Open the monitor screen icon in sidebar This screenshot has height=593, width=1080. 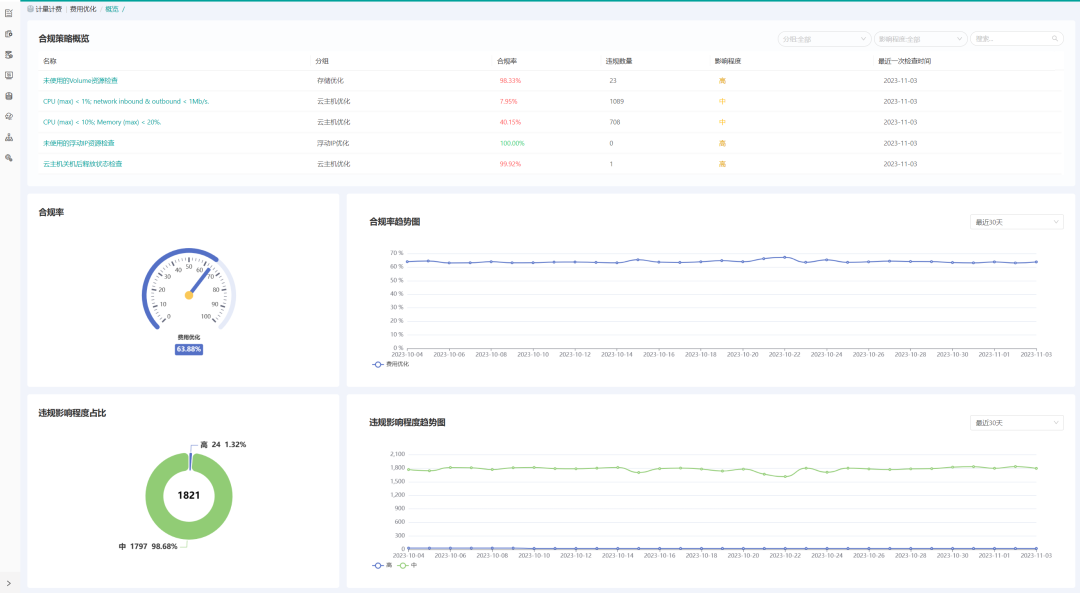point(9,75)
